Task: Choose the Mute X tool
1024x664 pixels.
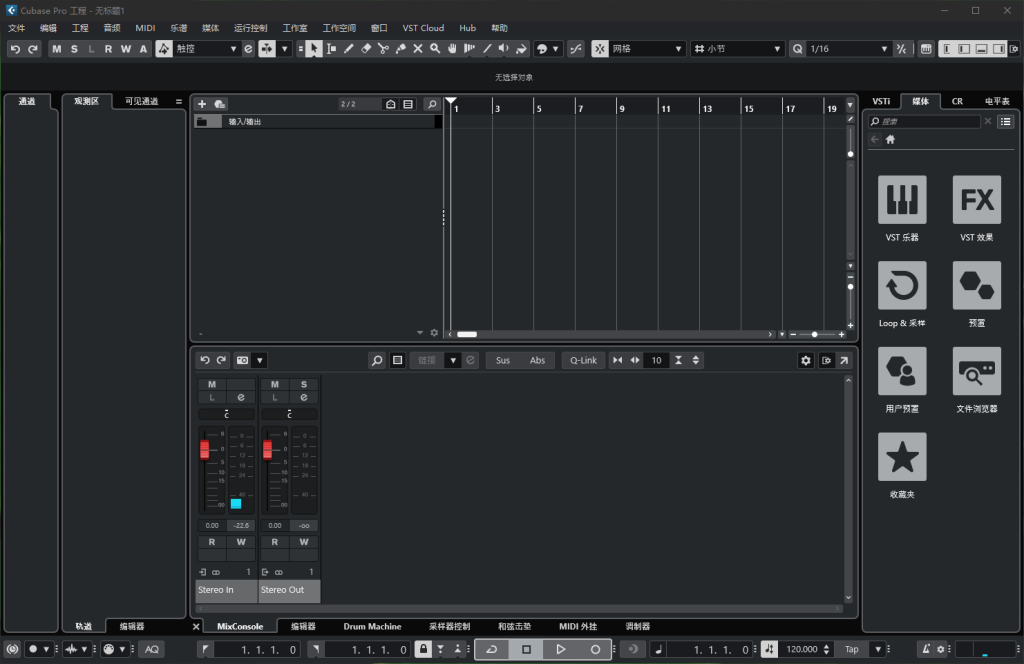Action: pyautogui.click(x=418, y=49)
